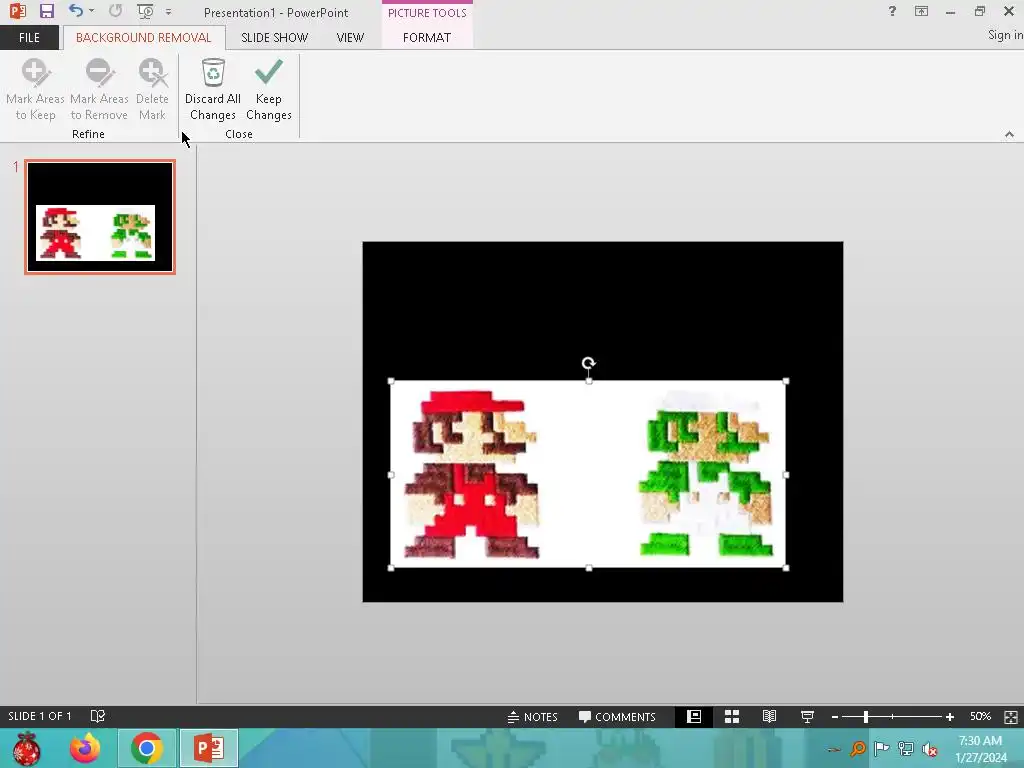
Task: Select the Delete Mark tool
Action: tap(152, 89)
